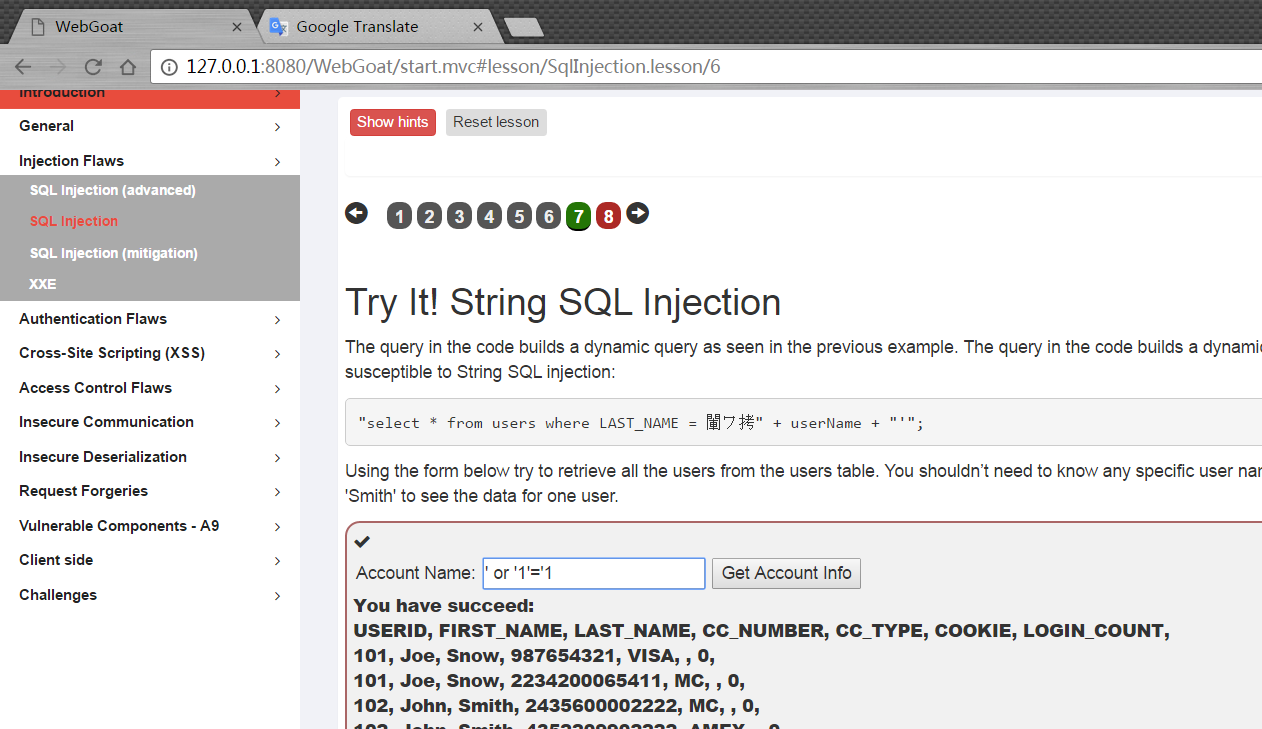The height and width of the screenshot is (729, 1262).
Task: Go to next lesson page arrow
Action: tap(638, 213)
